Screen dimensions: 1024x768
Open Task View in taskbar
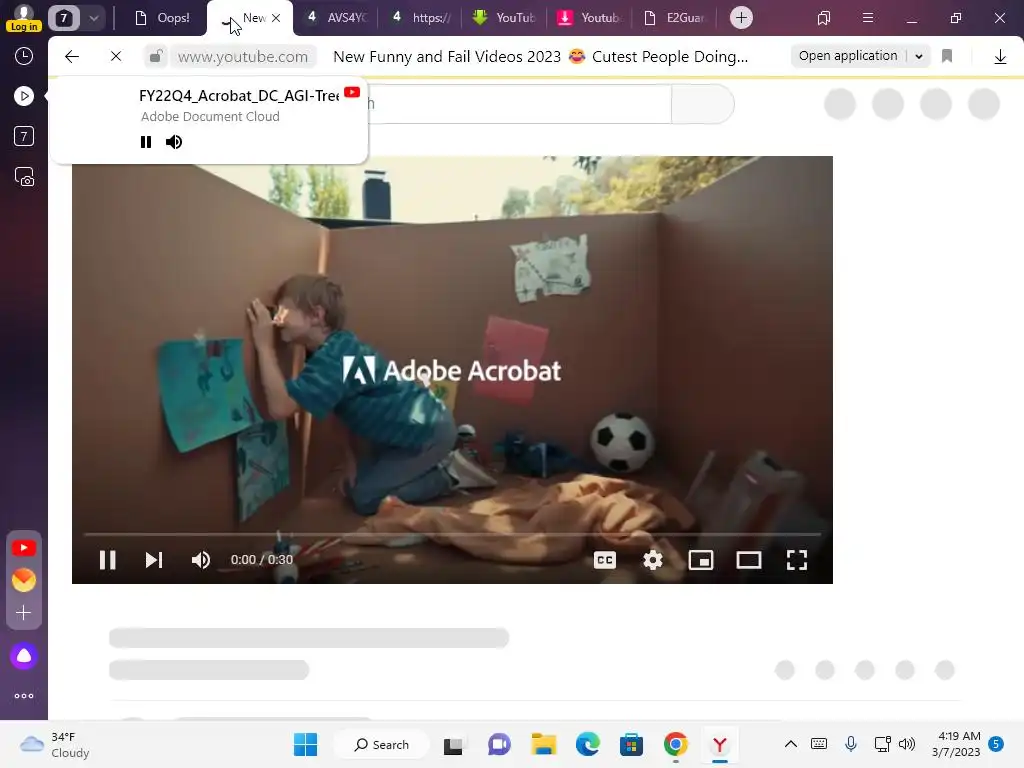point(453,744)
